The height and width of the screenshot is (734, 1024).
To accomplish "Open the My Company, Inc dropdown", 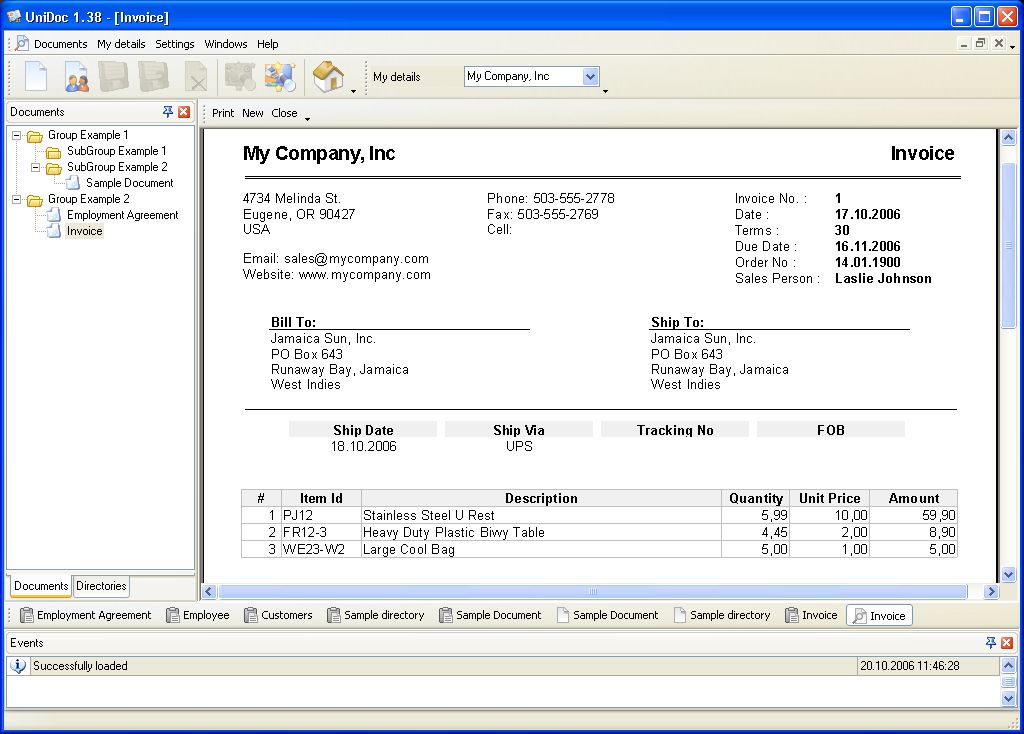I will click(x=590, y=76).
